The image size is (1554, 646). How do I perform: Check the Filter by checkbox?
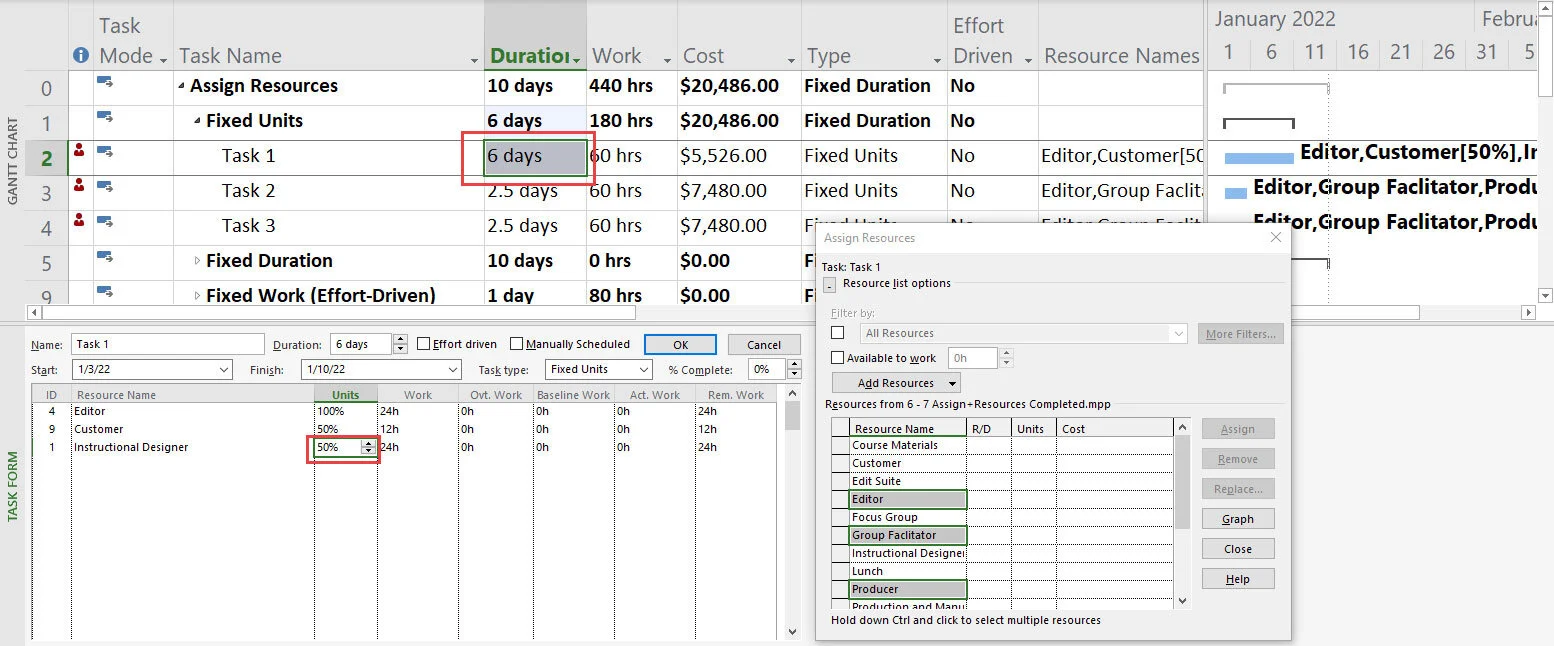838,333
